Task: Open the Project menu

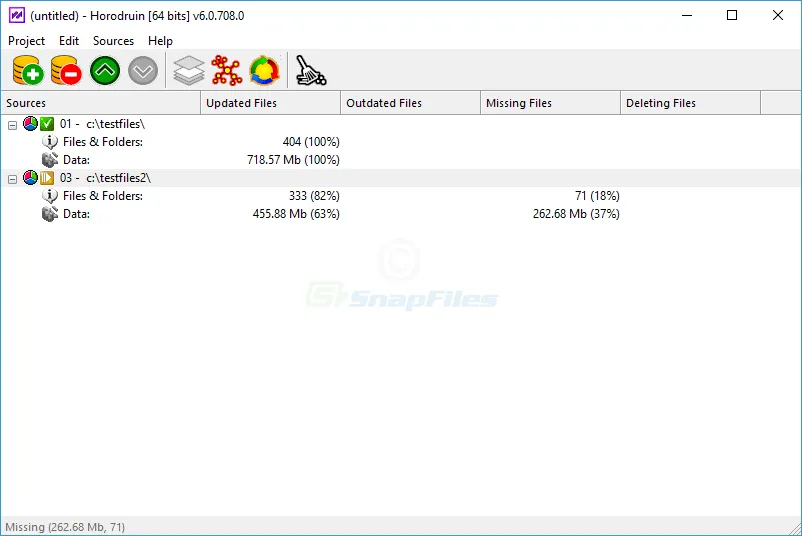Action: tap(27, 41)
